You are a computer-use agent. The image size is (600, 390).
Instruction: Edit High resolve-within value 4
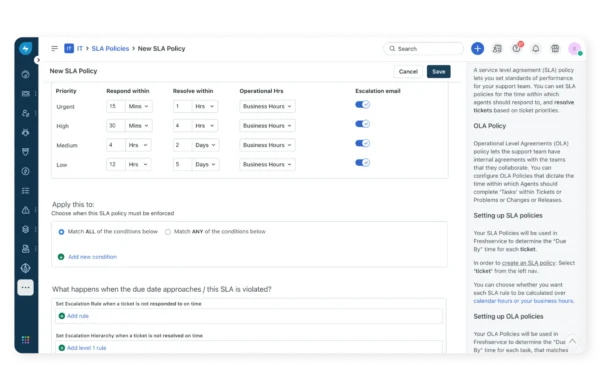tap(182, 126)
